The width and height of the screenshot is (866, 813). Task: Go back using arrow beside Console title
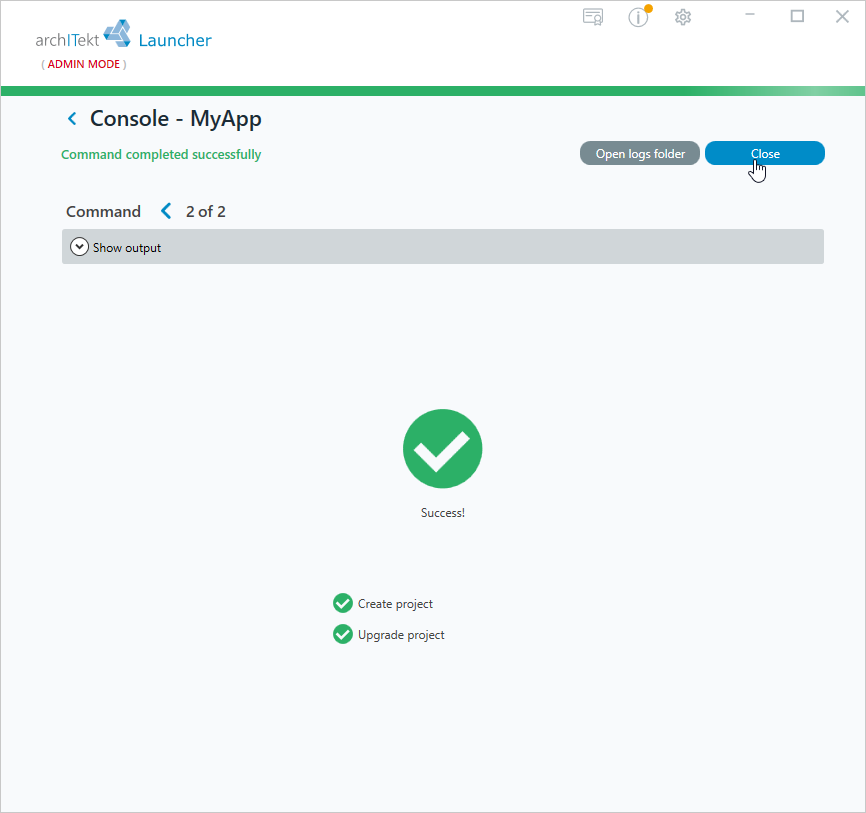point(72,119)
